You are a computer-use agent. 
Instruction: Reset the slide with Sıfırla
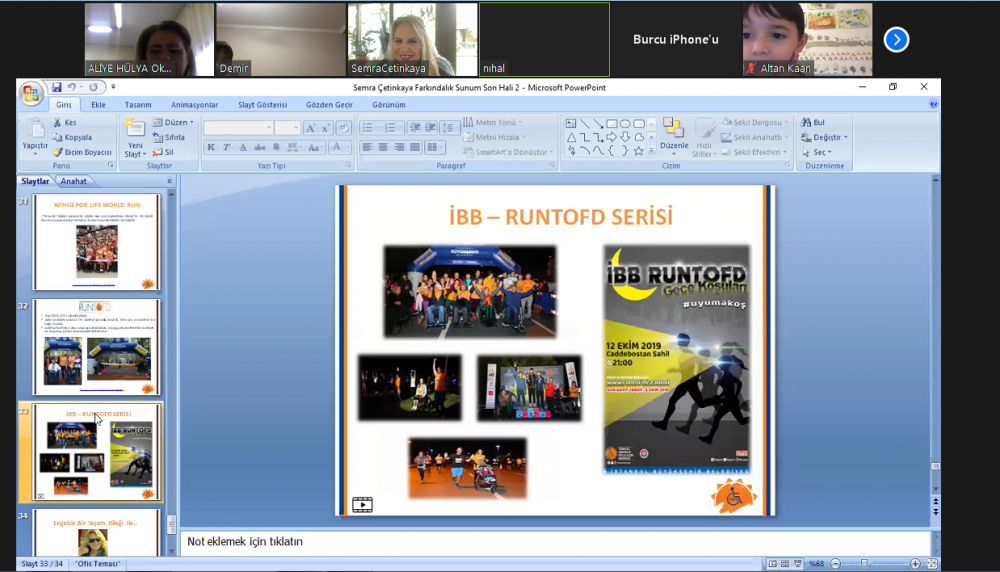[x=169, y=137]
